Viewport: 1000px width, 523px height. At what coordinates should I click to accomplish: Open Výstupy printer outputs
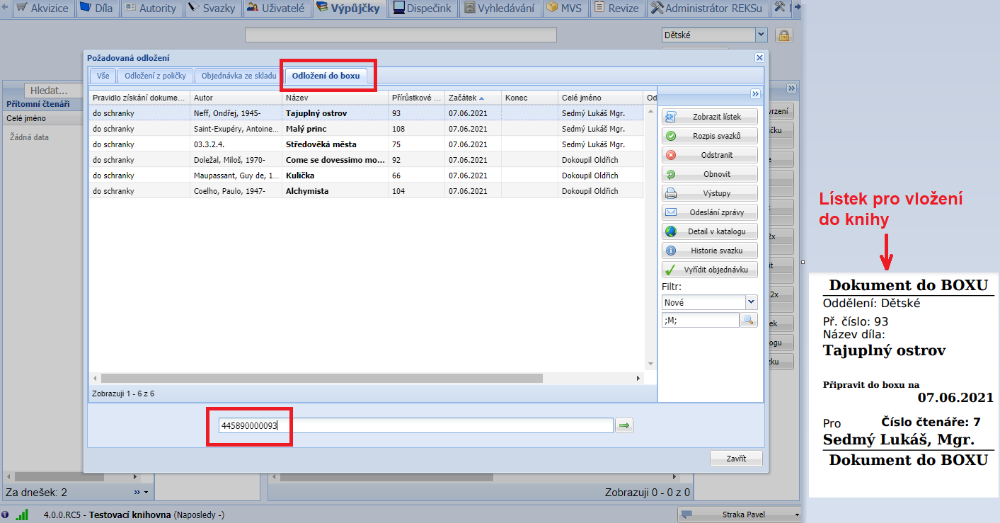click(x=710, y=193)
